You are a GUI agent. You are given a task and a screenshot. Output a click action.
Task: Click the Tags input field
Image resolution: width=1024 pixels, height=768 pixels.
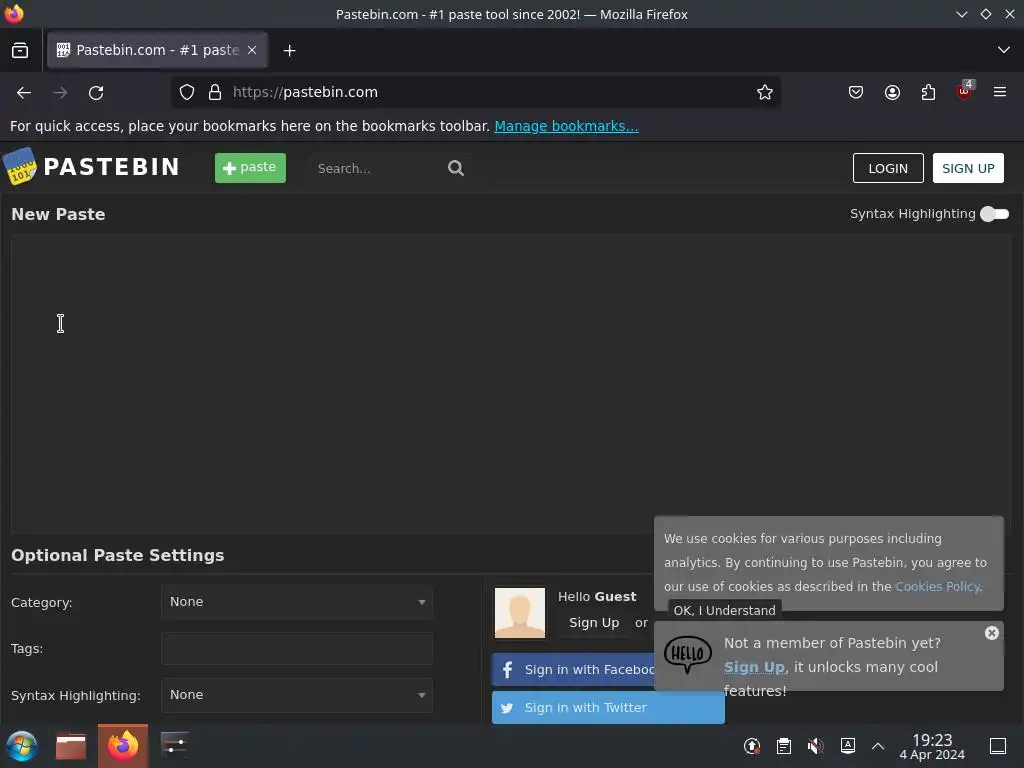[x=297, y=648]
